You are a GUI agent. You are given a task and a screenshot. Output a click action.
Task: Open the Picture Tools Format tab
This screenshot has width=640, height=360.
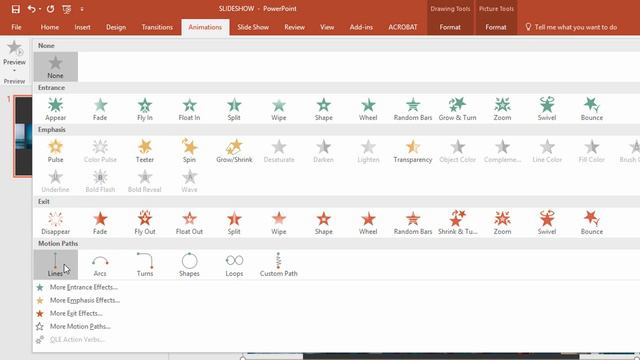pos(496,27)
